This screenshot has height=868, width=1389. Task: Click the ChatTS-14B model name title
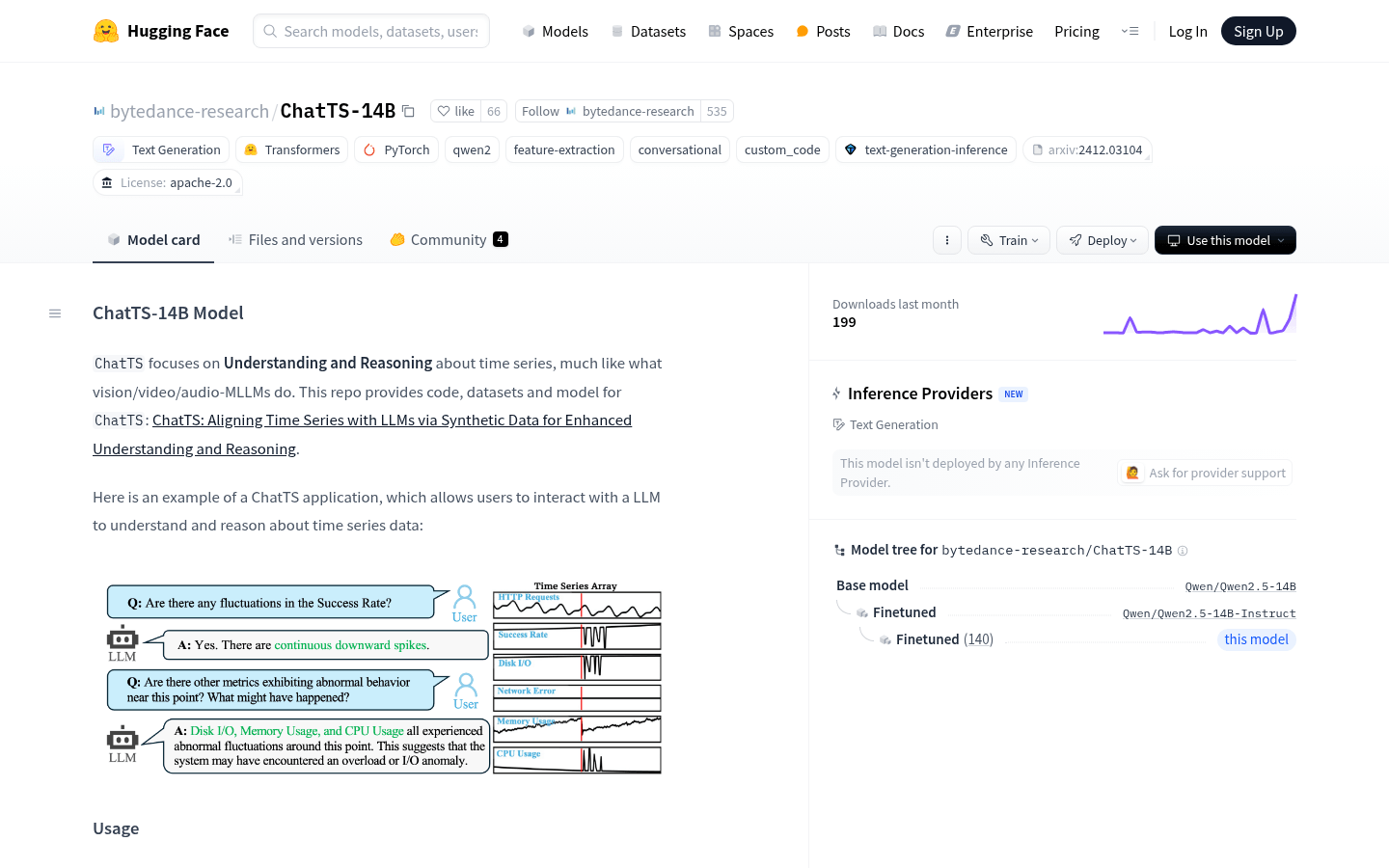pyautogui.click(x=338, y=111)
